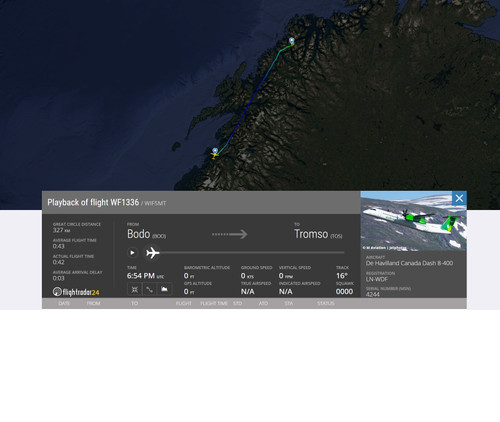Open the aircraft photo thumbnail
Viewport: 500px width, 422px height.
pos(413,221)
